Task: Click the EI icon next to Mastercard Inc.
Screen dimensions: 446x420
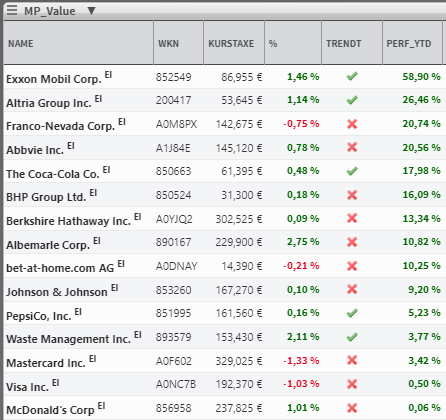Action: [92, 359]
